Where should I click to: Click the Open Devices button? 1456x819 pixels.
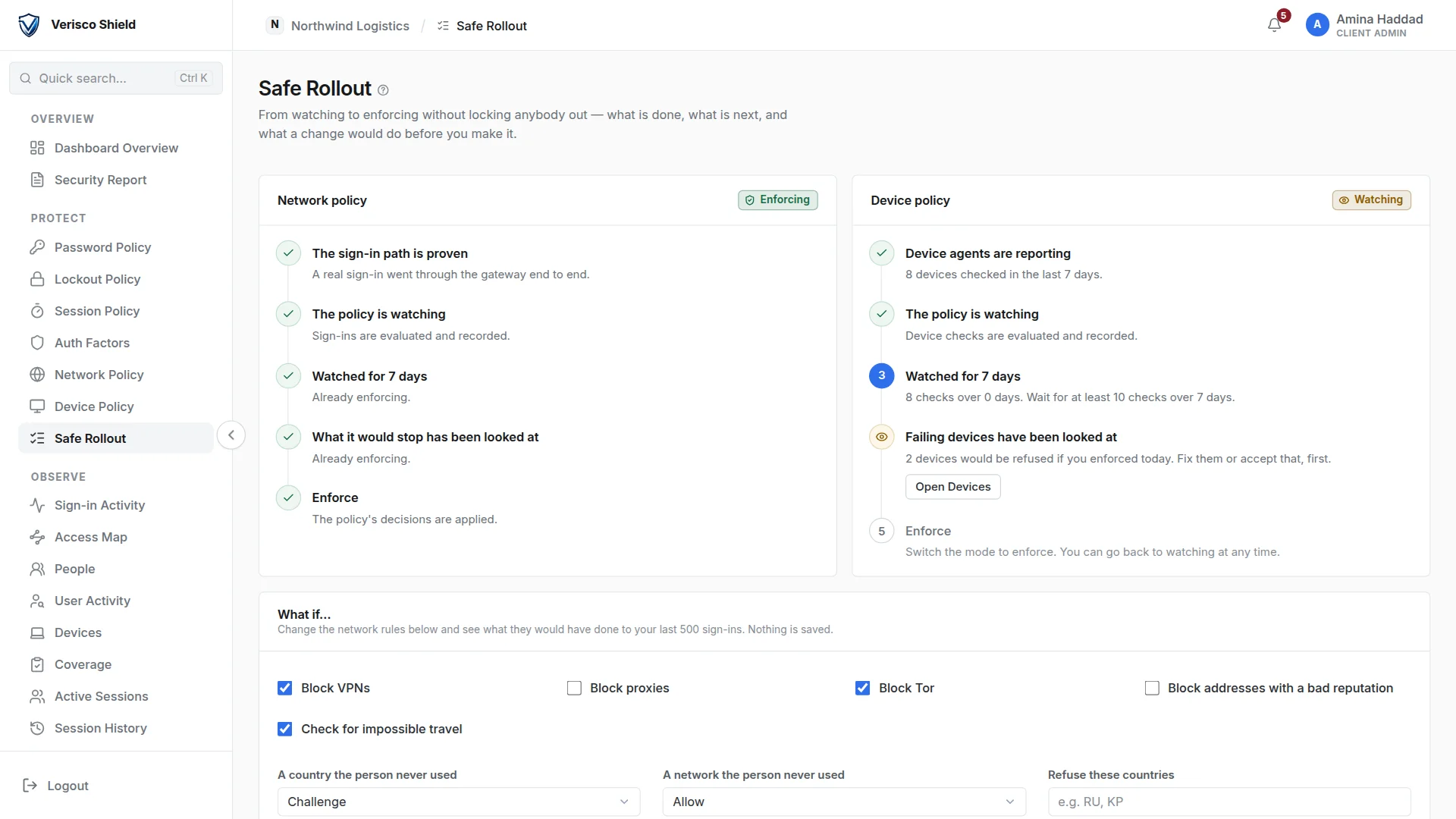952,487
